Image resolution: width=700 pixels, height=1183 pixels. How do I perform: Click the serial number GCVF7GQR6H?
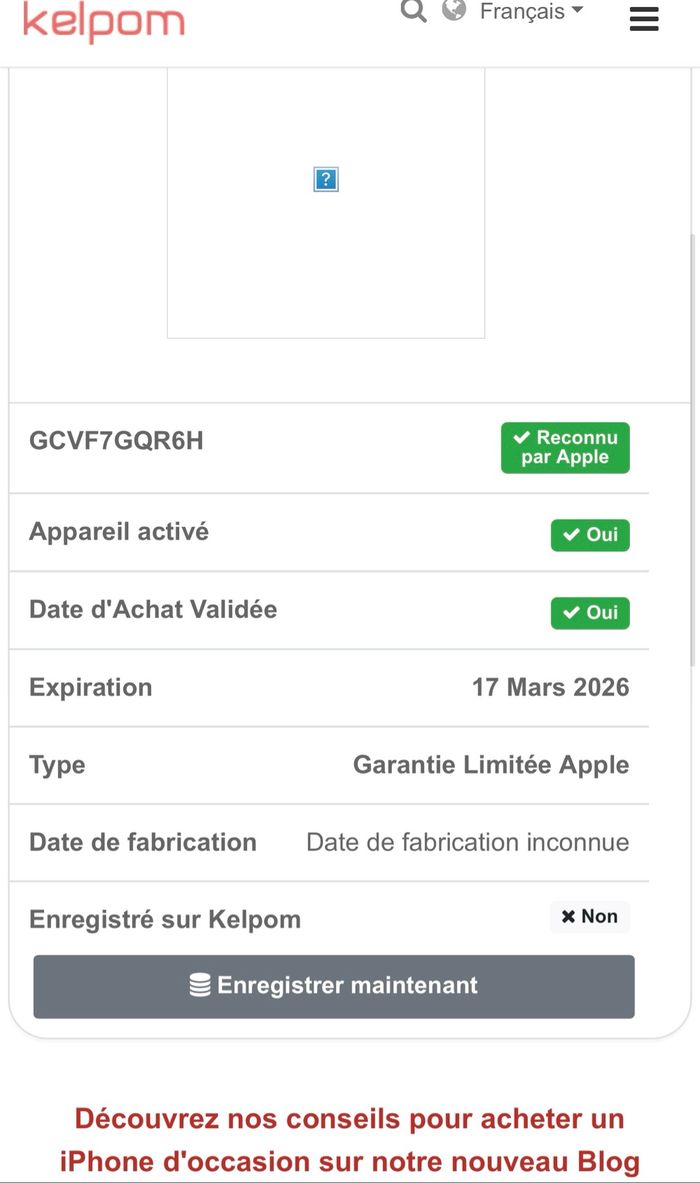[x=116, y=441]
